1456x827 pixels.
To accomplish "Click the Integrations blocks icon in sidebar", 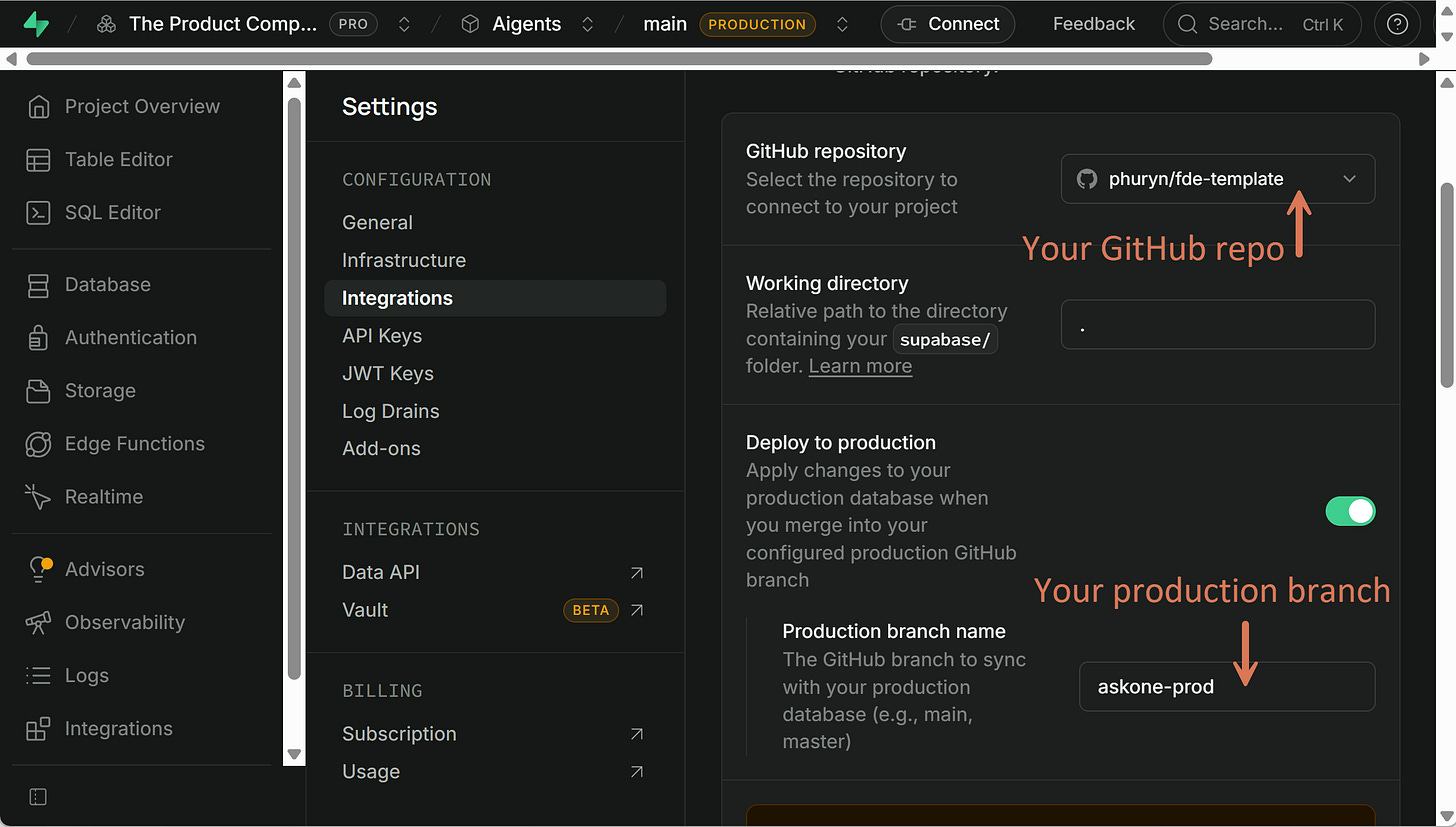I will [x=38, y=729].
